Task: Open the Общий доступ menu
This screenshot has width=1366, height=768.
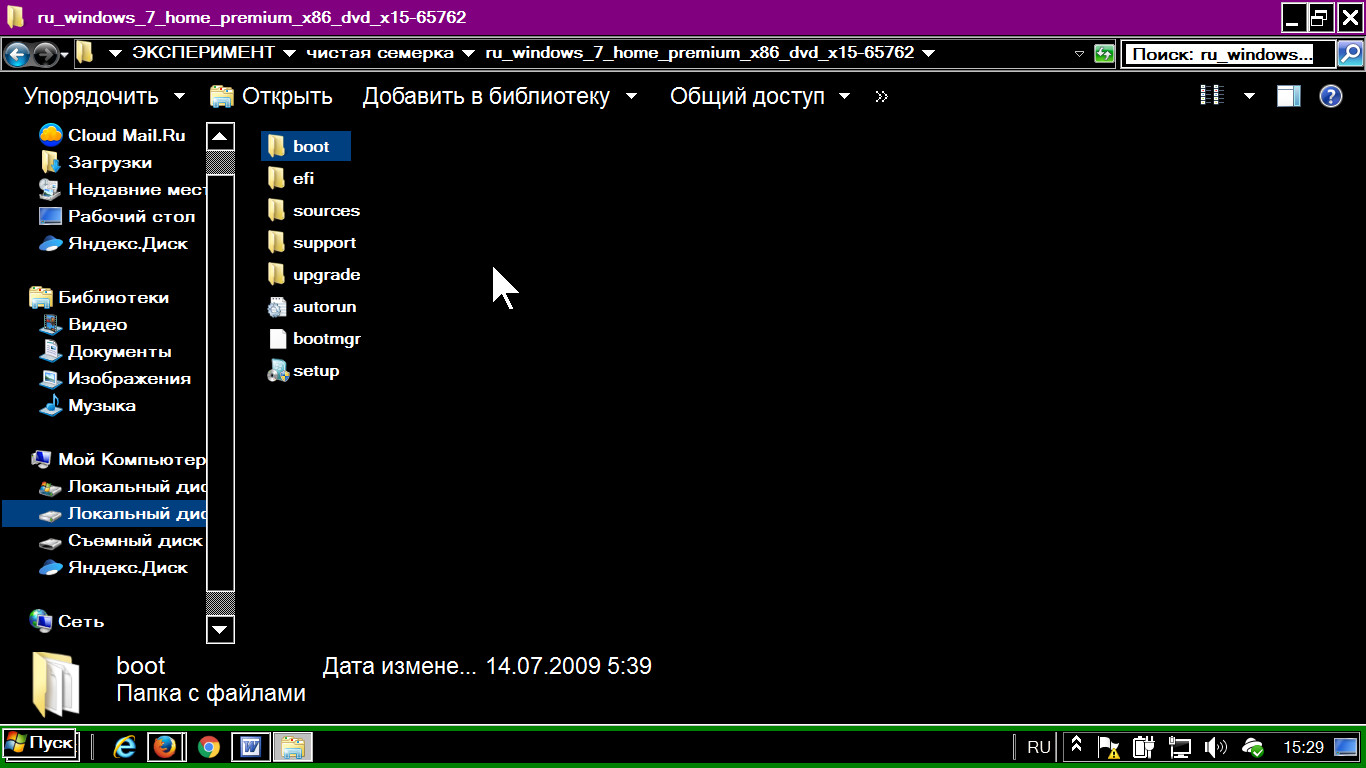Action: tap(760, 96)
